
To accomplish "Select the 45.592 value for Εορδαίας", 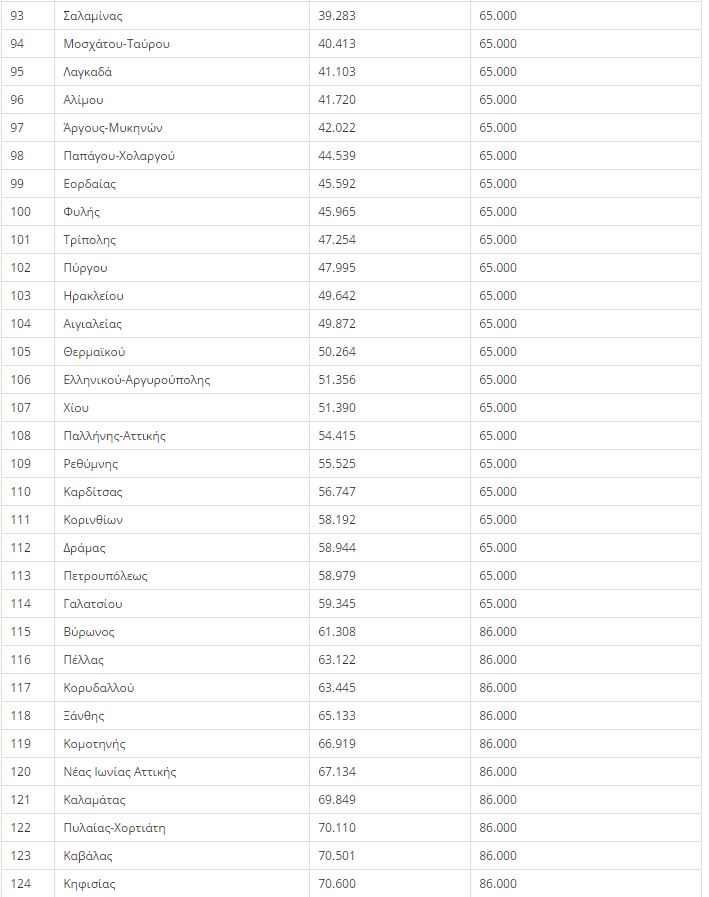I will click(x=337, y=184).
